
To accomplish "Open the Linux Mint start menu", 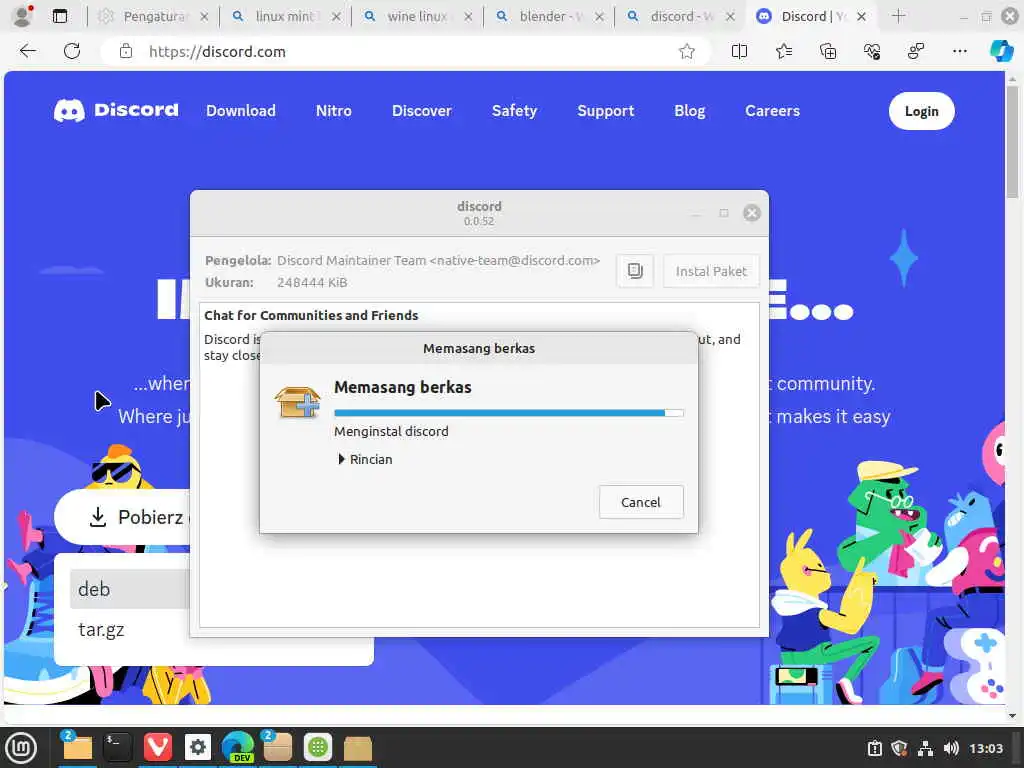I will point(21,748).
